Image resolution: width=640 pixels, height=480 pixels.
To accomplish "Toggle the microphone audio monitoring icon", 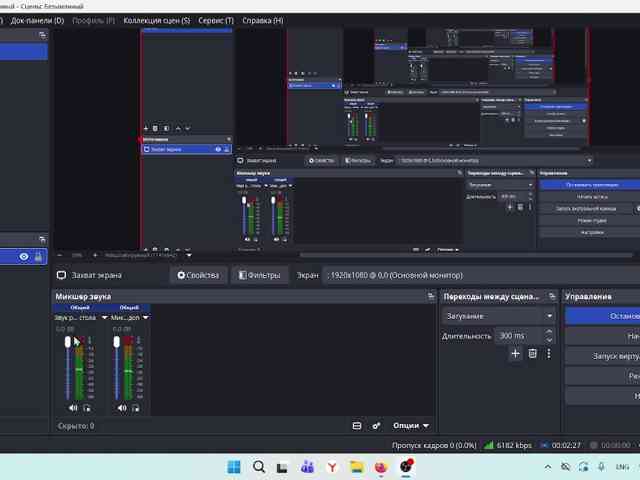I will pos(136,408).
